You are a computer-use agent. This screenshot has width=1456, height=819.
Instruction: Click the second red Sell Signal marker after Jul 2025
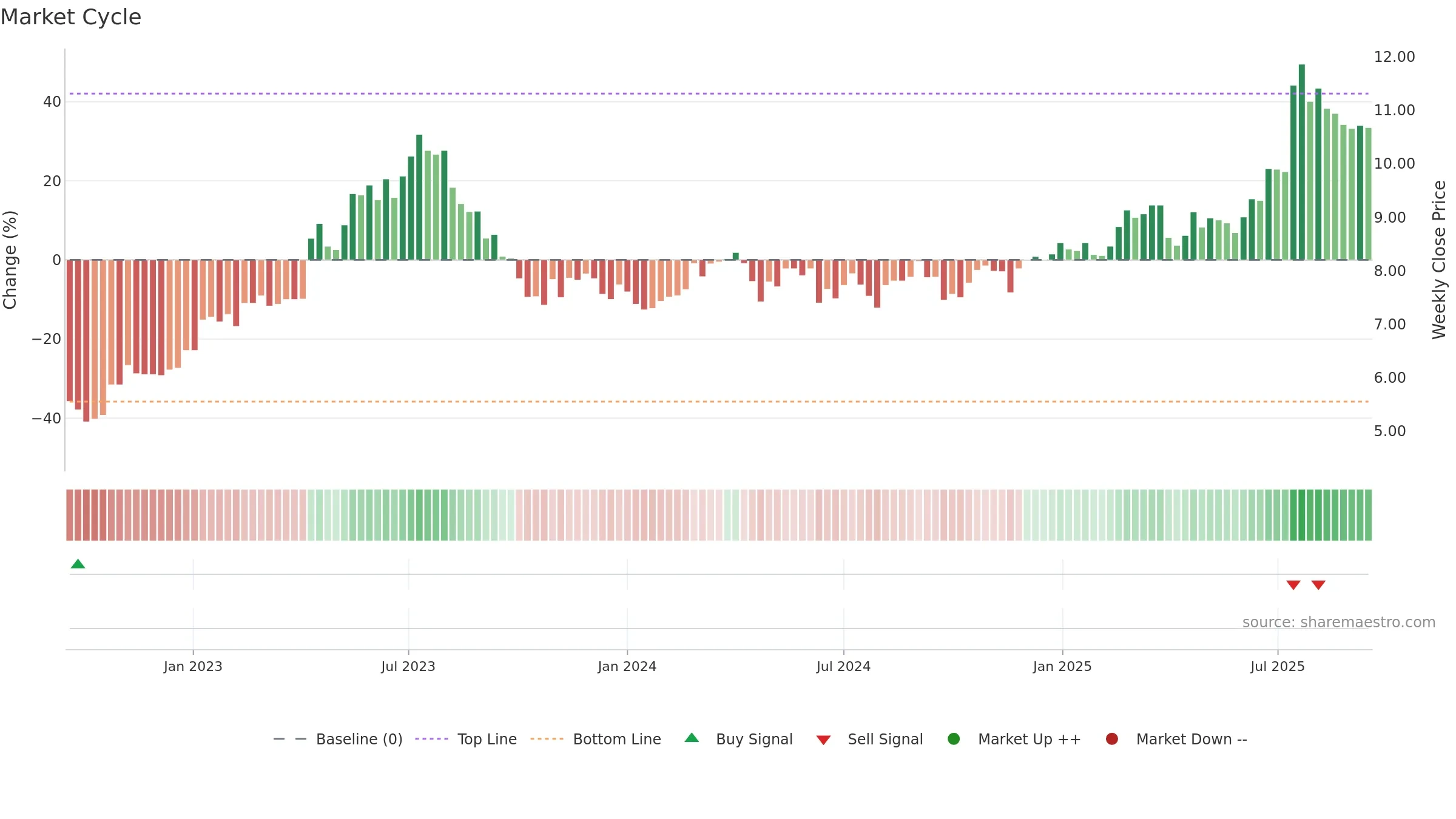1318,585
